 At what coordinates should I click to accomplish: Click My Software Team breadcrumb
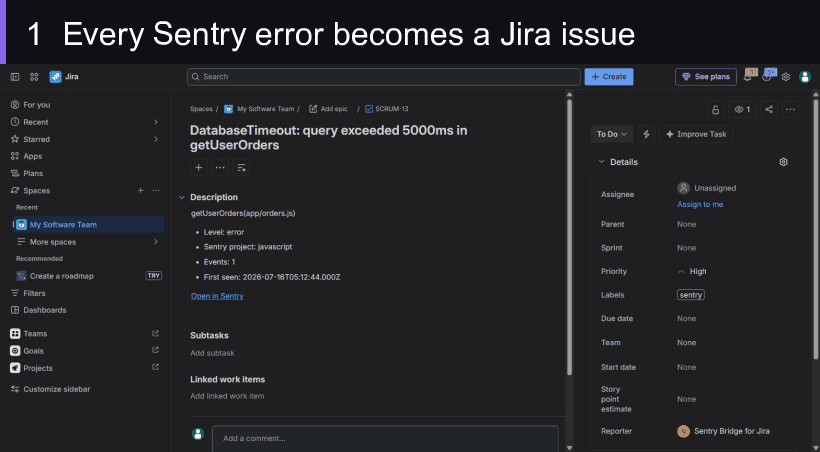(x=266, y=109)
